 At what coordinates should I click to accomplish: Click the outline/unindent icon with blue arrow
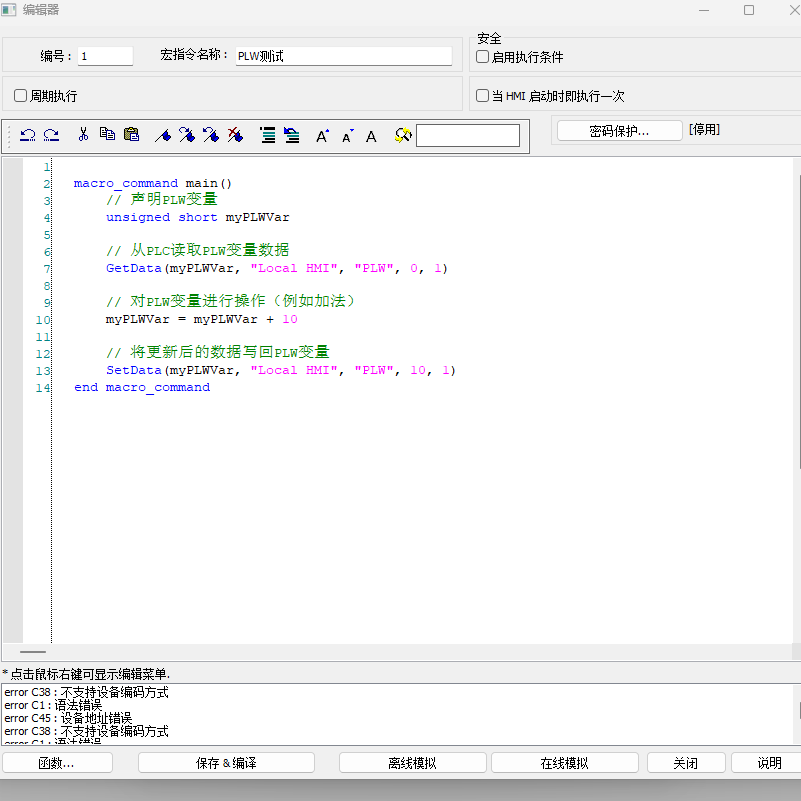[x=292, y=135]
